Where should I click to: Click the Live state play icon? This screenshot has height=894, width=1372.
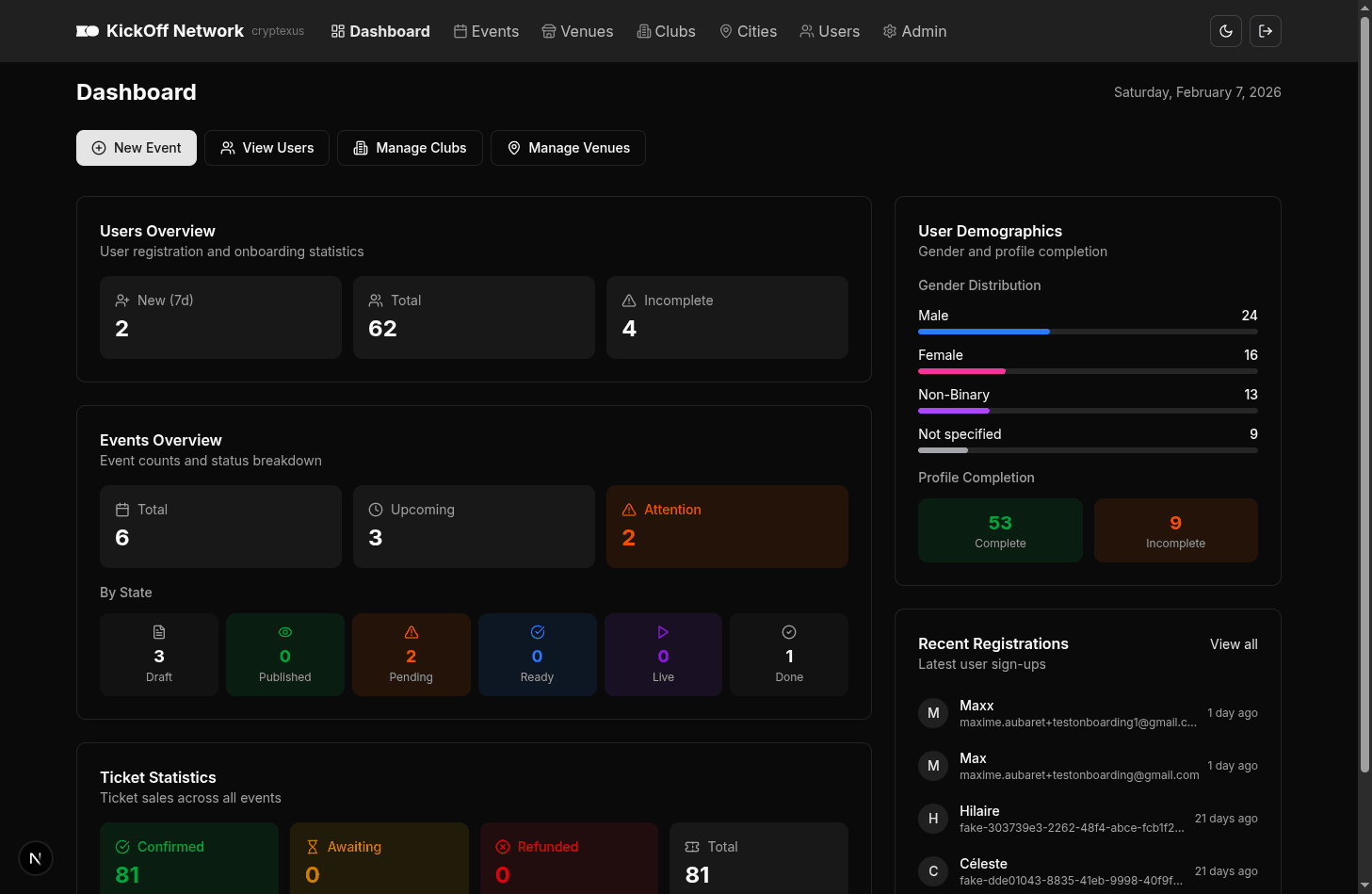[663, 632]
